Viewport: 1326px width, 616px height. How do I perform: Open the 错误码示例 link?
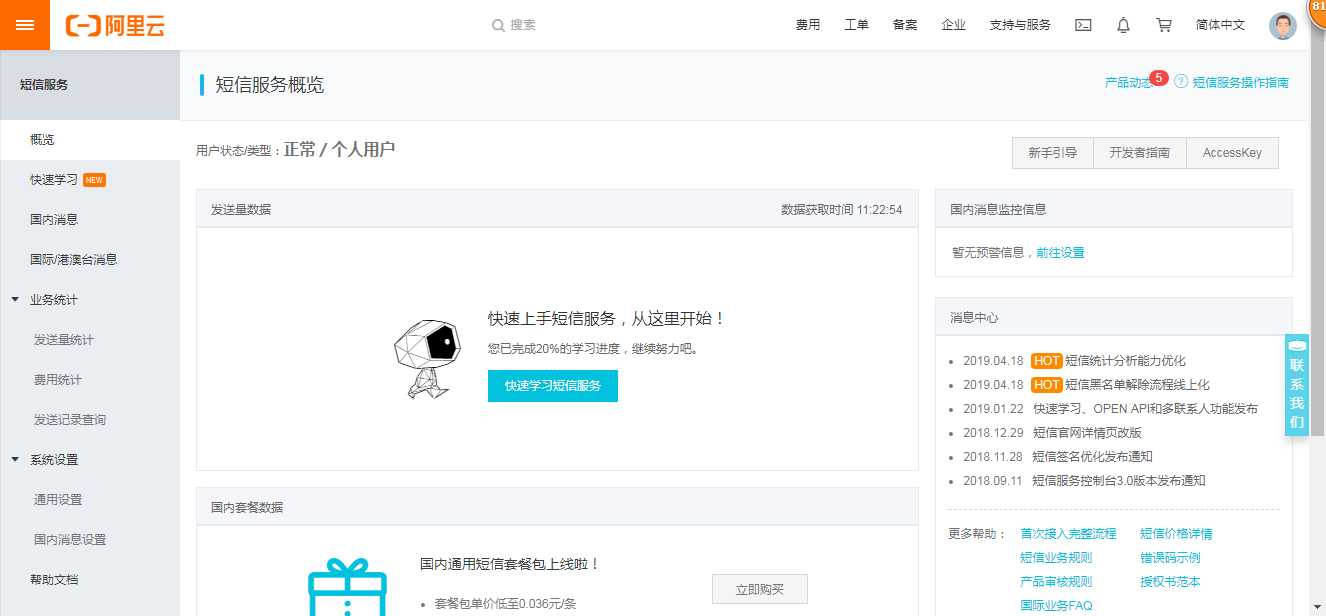point(1170,558)
